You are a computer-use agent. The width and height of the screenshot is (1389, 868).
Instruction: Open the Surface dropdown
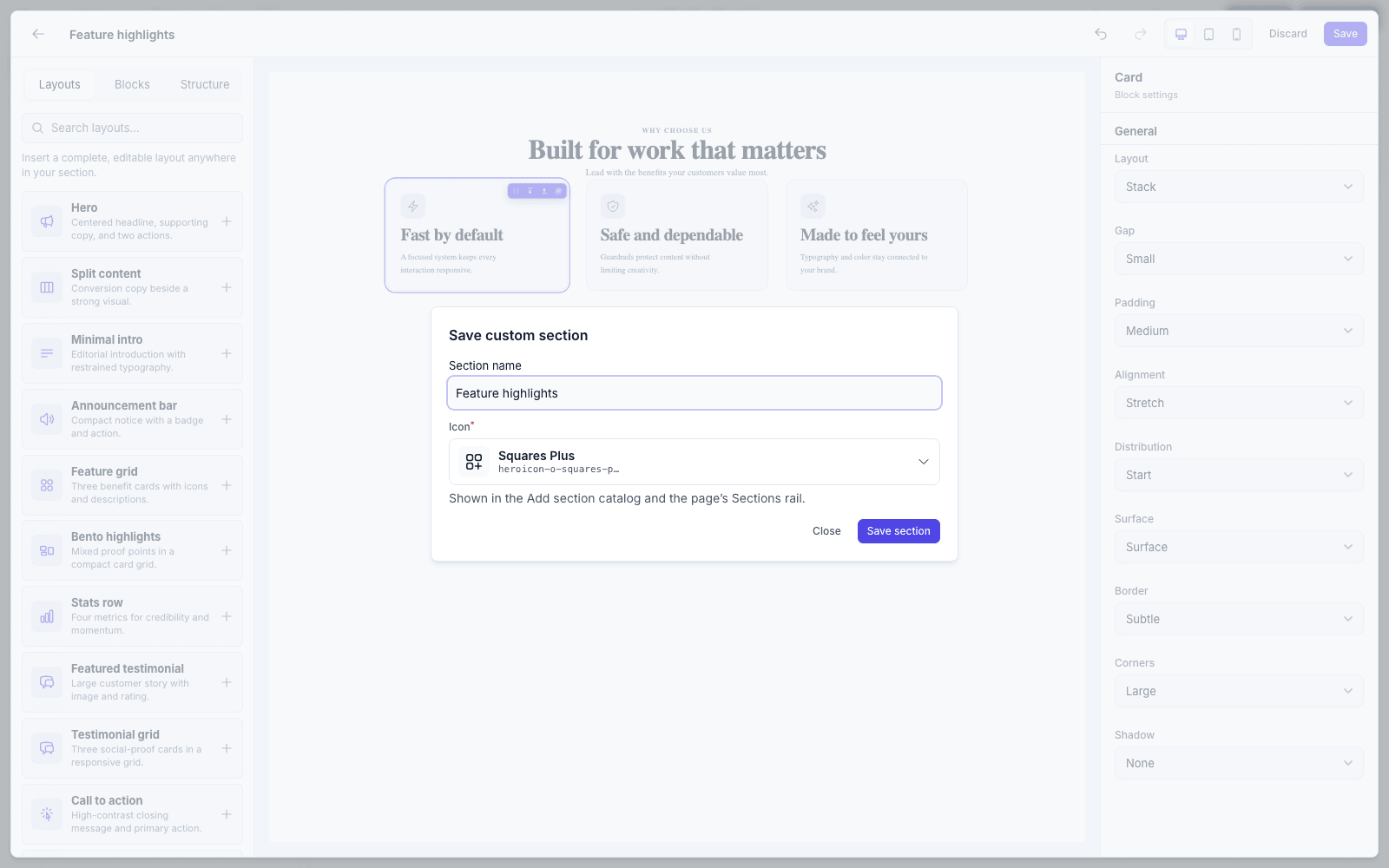pyautogui.click(x=1239, y=547)
